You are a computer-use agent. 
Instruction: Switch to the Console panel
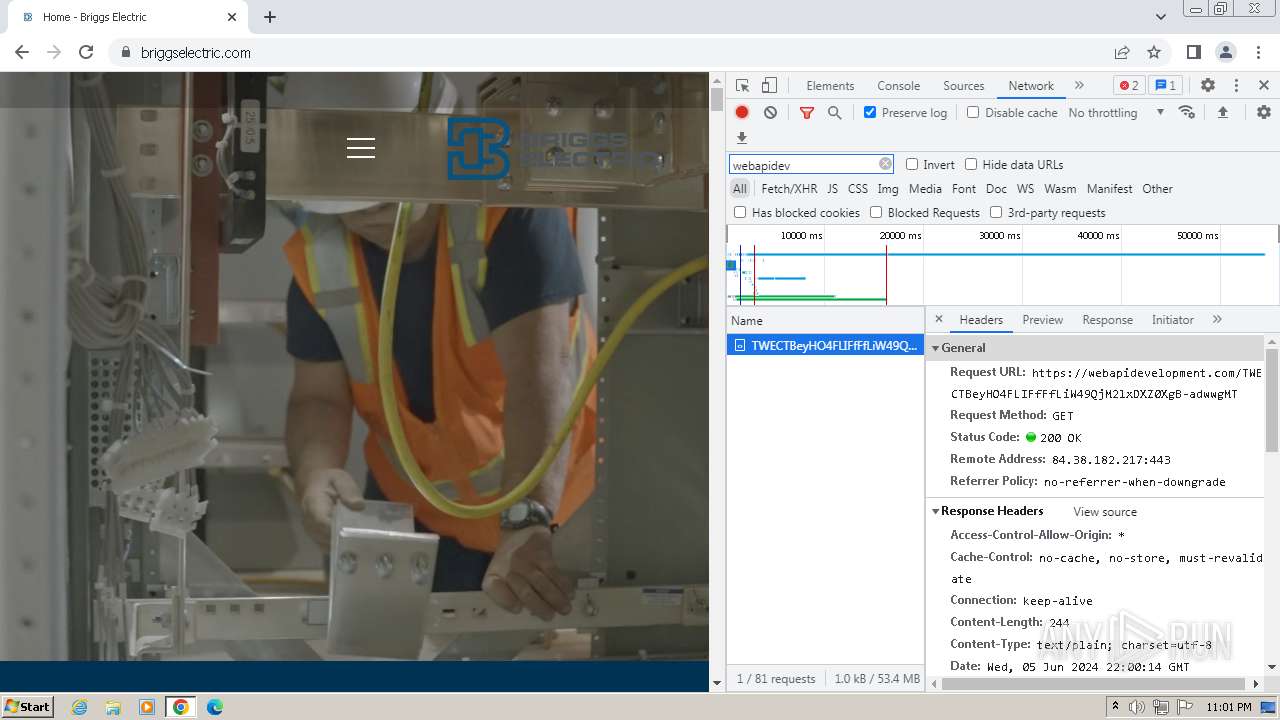coord(898,85)
